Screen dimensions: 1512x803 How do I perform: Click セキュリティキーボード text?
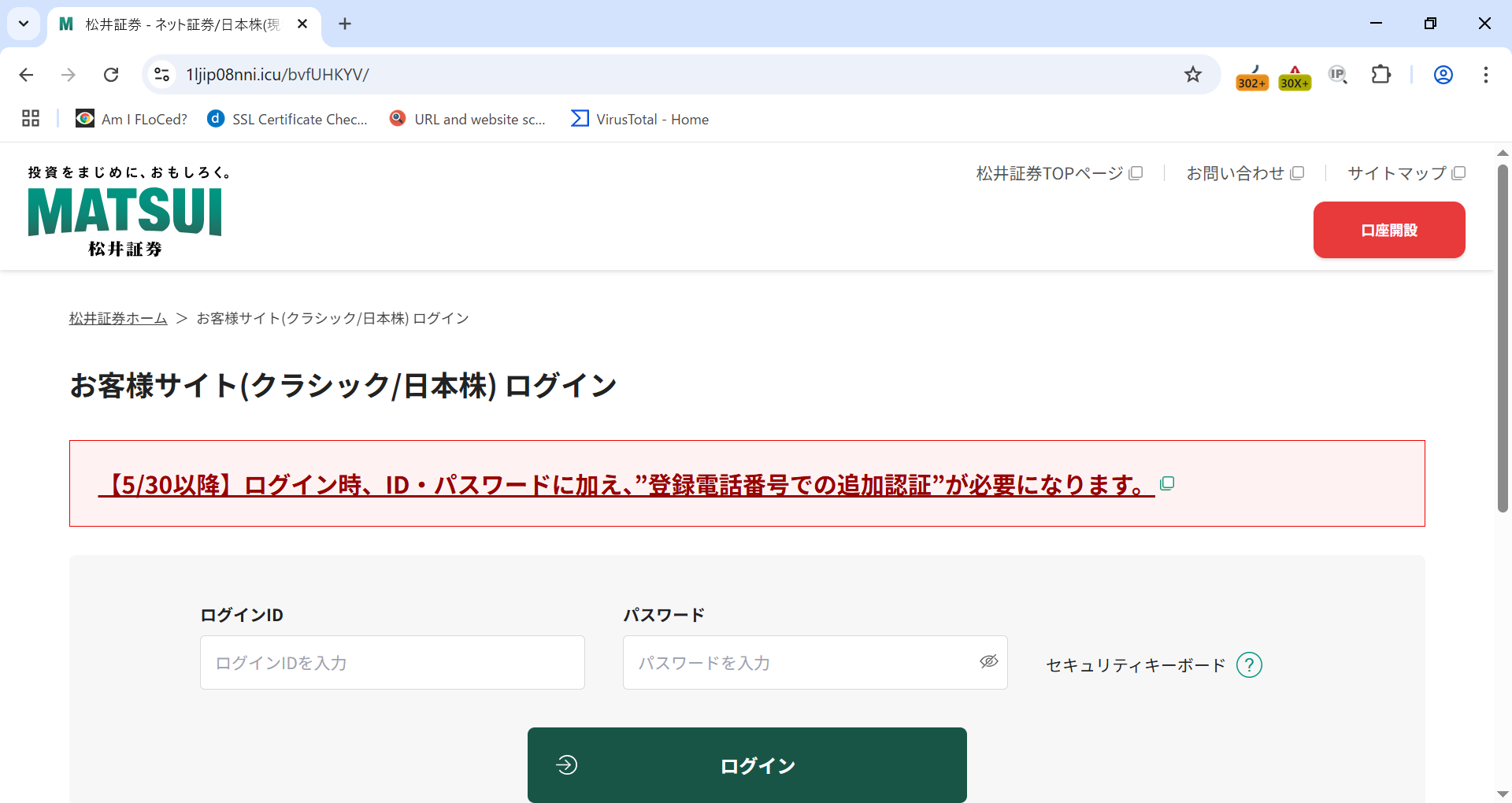pyautogui.click(x=1136, y=665)
